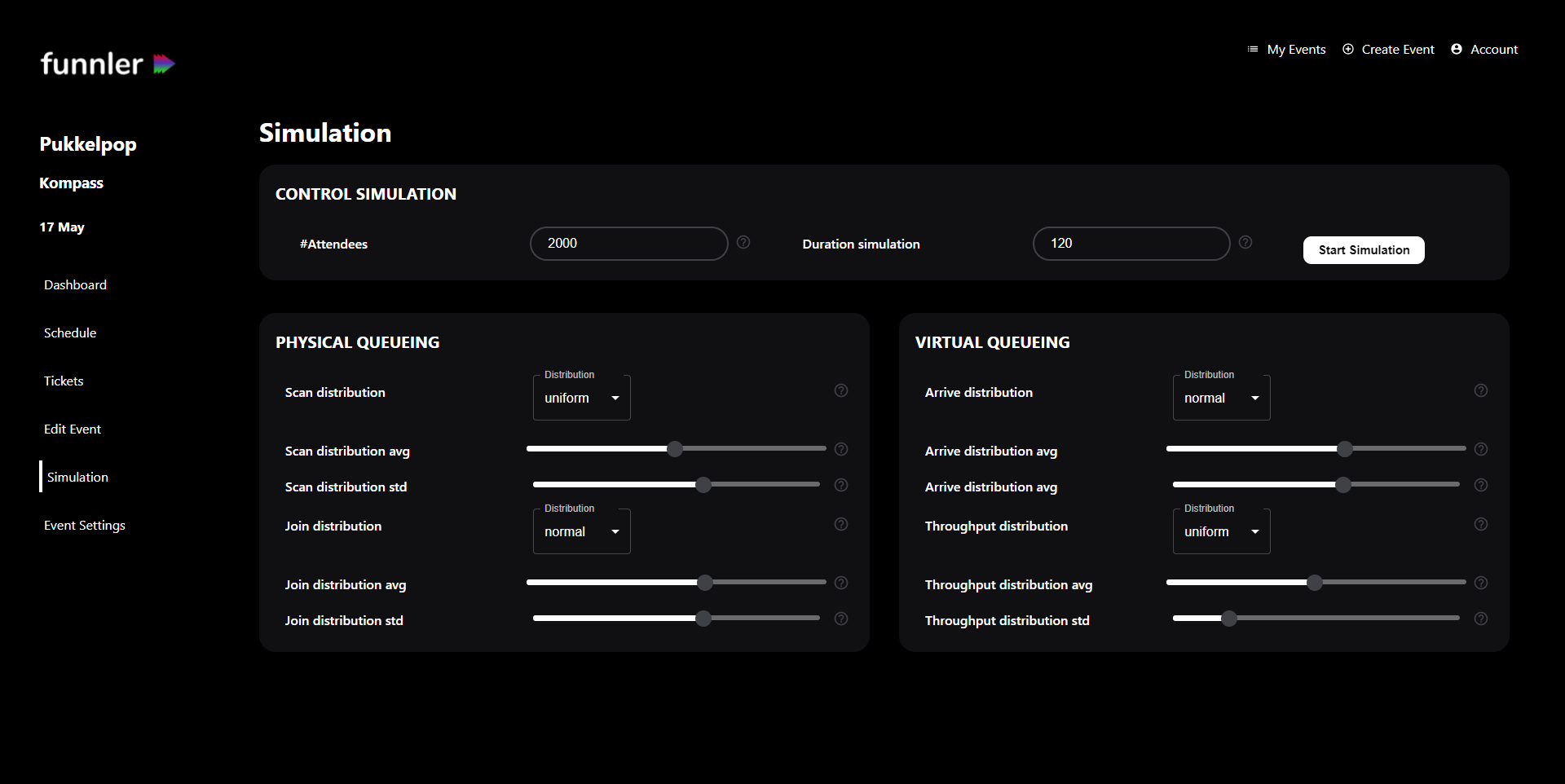Expand the Join distribution dropdown
The height and width of the screenshot is (784, 1565).
pyautogui.click(x=581, y=531)
